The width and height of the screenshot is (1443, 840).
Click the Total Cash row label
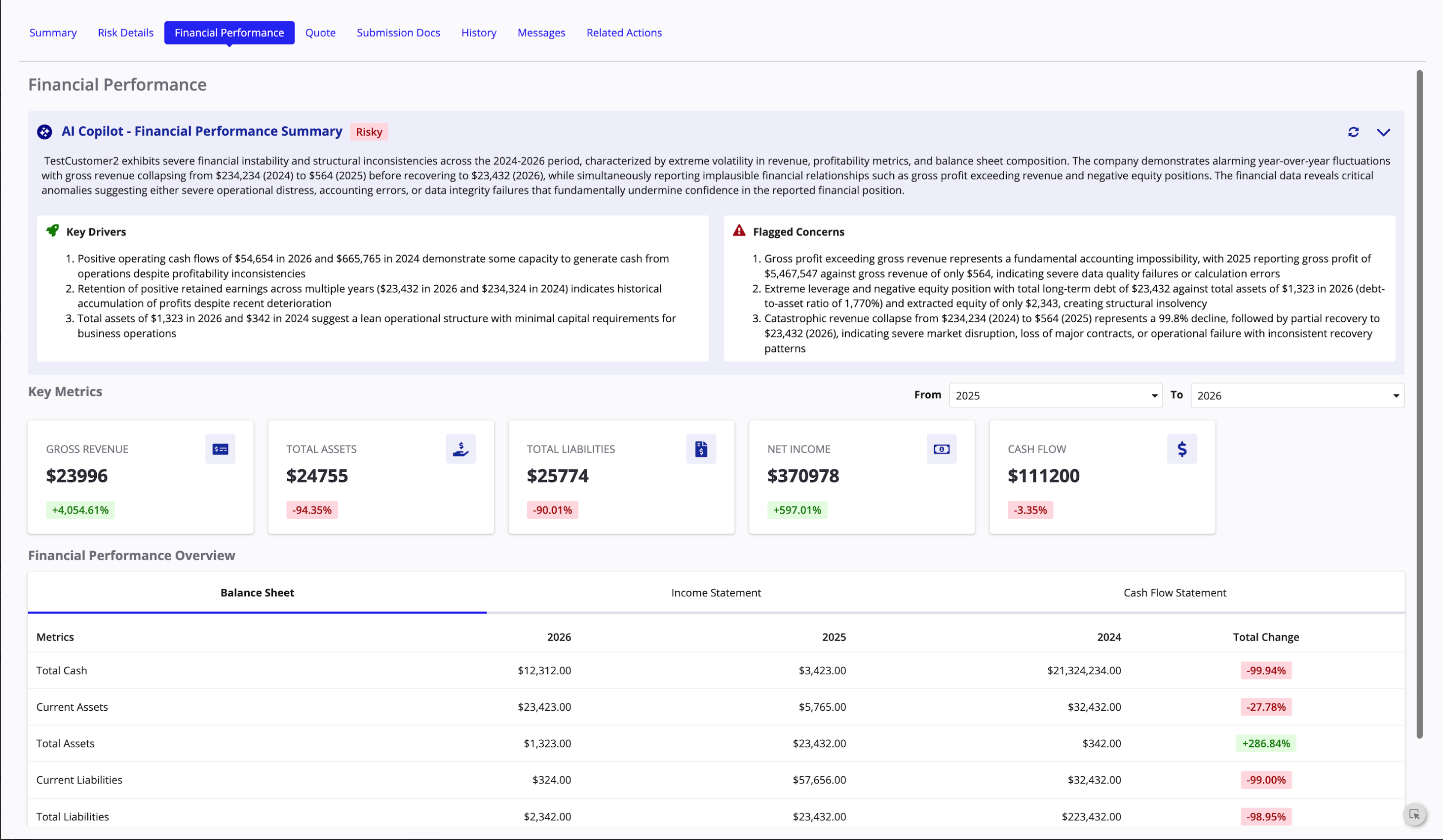(62, 671)
